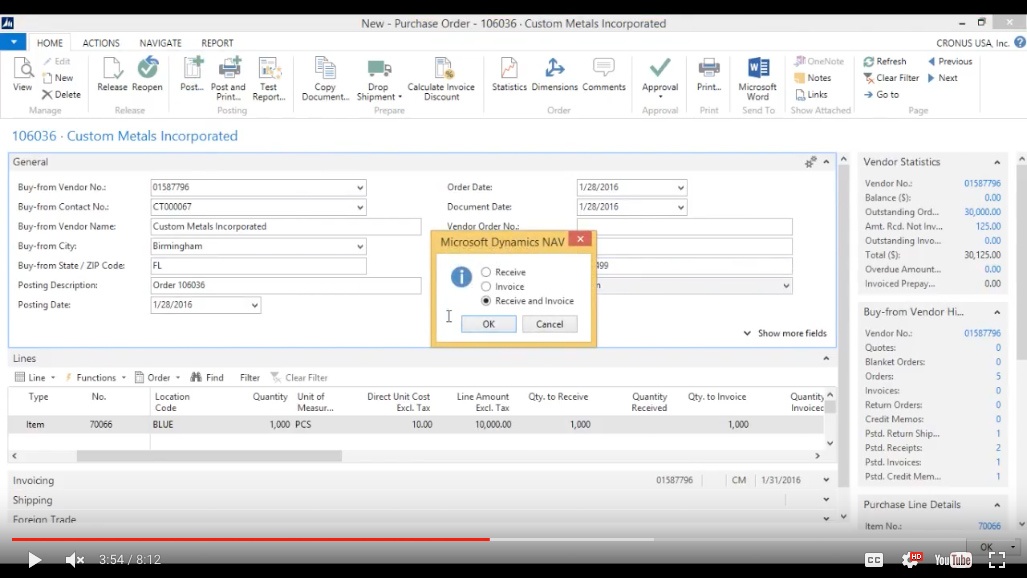This screenshot has width=1027, height=578.
Task: Click the Lines horizontal scrollbar
Action: coord(209,455)
